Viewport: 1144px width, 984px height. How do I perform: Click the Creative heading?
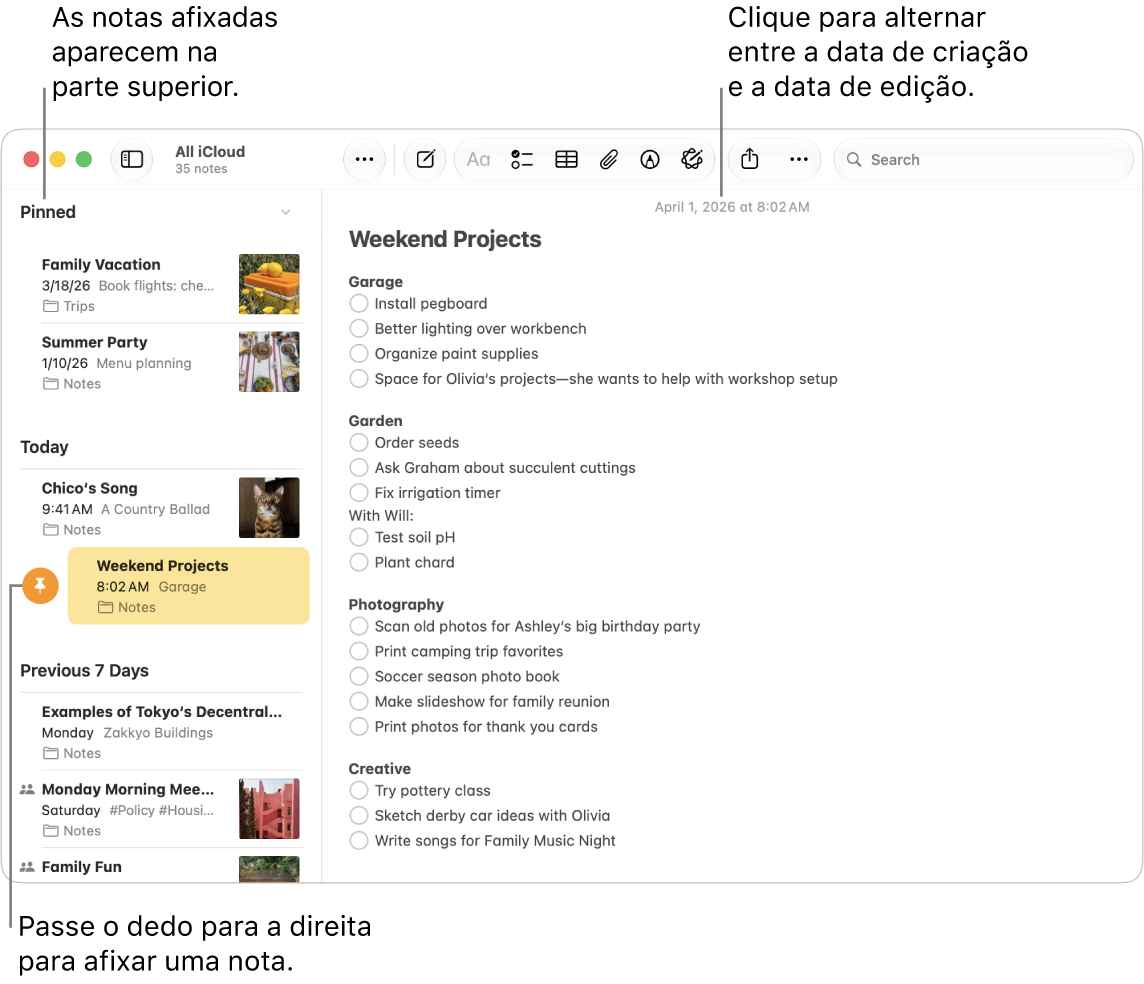coord(379,769)
